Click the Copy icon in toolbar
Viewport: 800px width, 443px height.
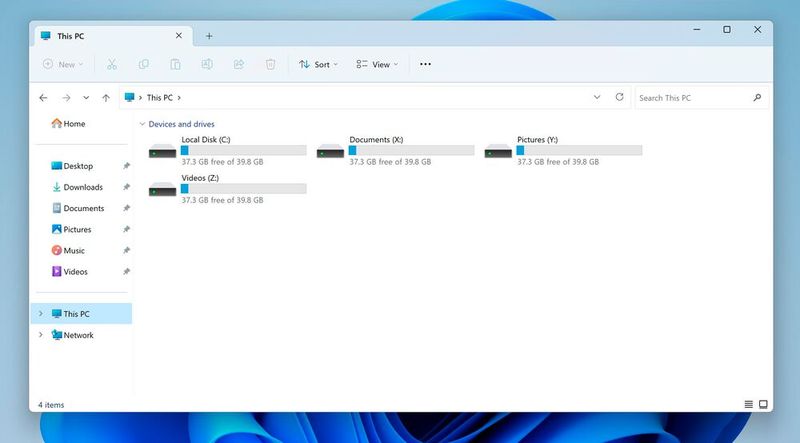point(144,64)
